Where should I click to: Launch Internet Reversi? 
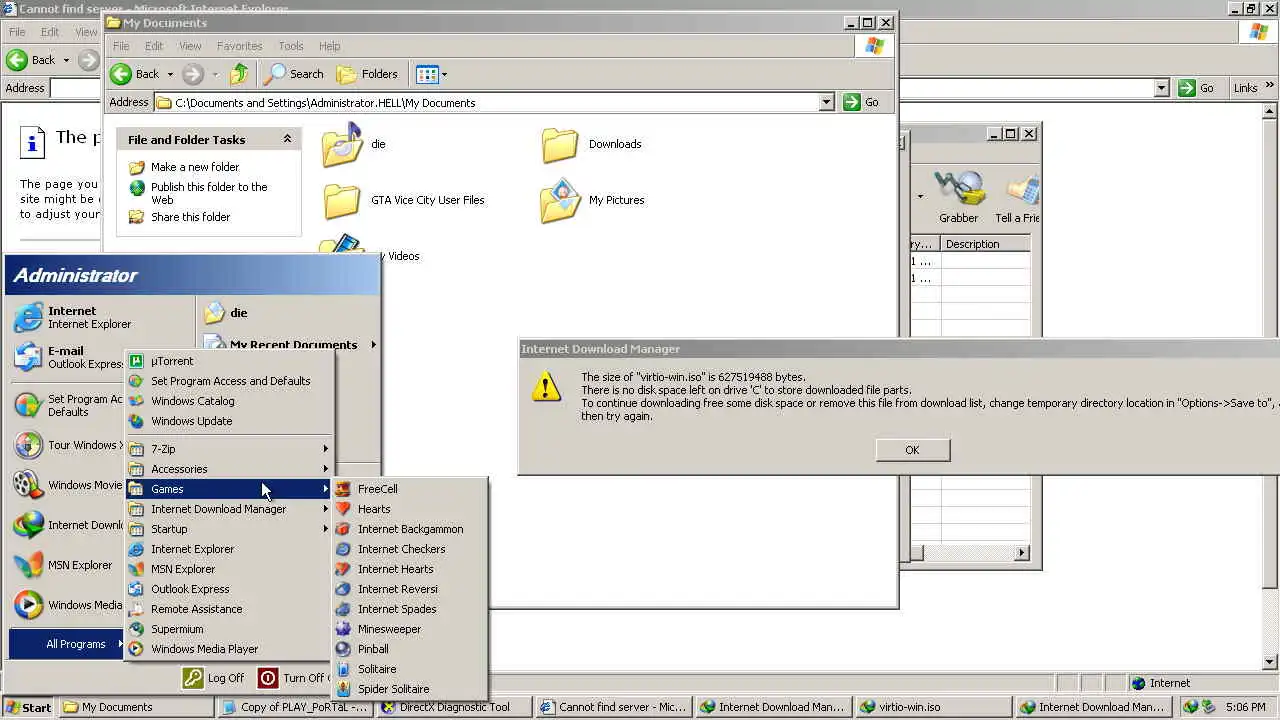[x=410, y=589]
